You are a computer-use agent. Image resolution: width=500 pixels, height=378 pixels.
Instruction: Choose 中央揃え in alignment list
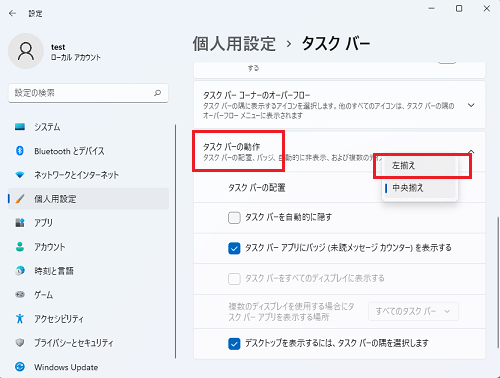coord(420,188)
